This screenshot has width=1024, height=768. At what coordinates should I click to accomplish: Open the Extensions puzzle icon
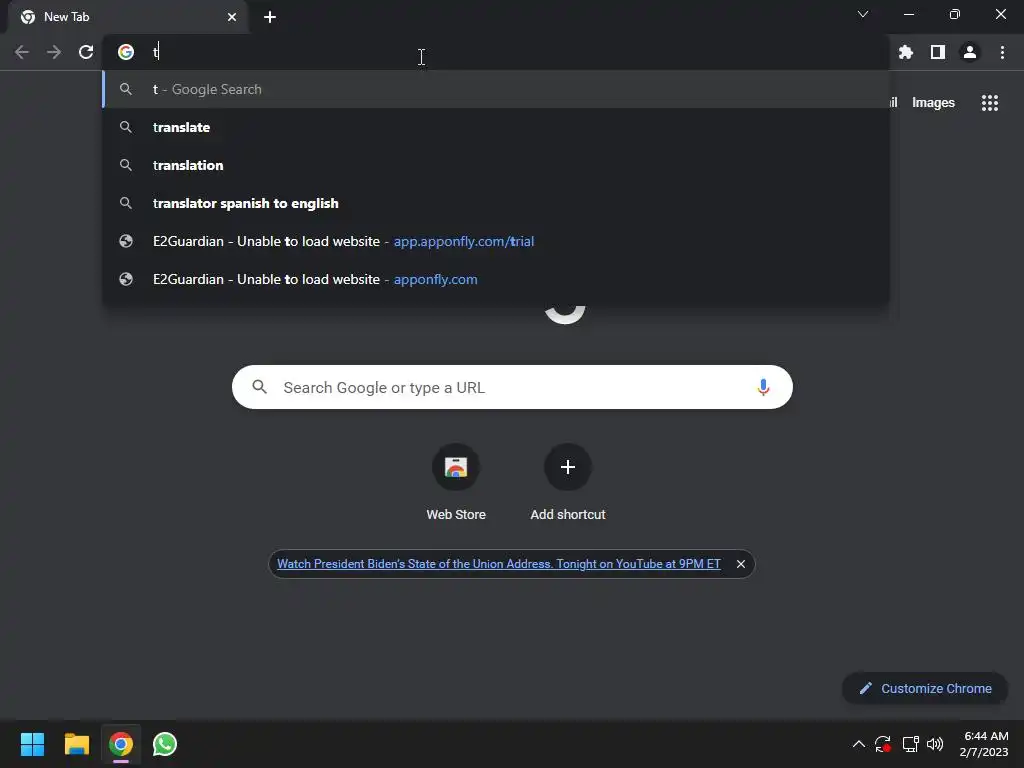point(905,52)
